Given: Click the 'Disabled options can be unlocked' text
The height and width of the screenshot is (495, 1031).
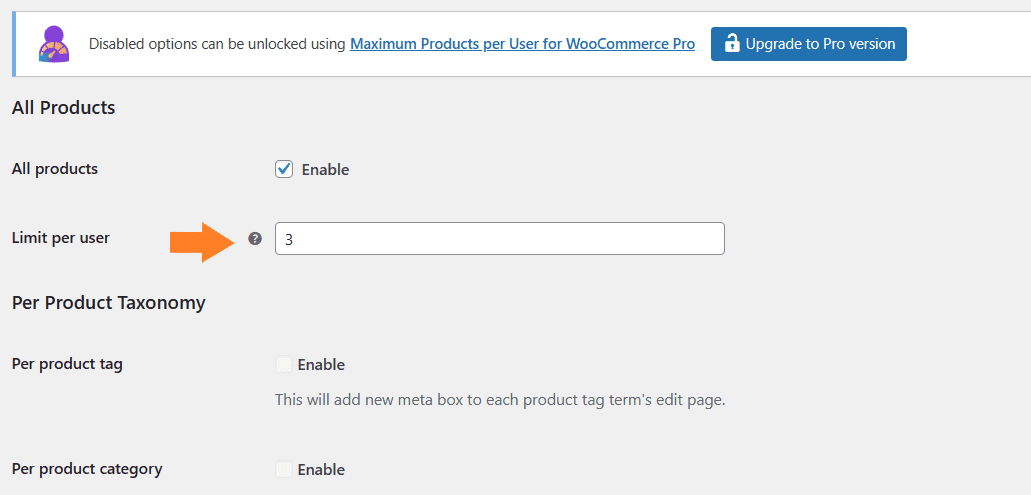Looking at the screenshot, I should point(217,44).
